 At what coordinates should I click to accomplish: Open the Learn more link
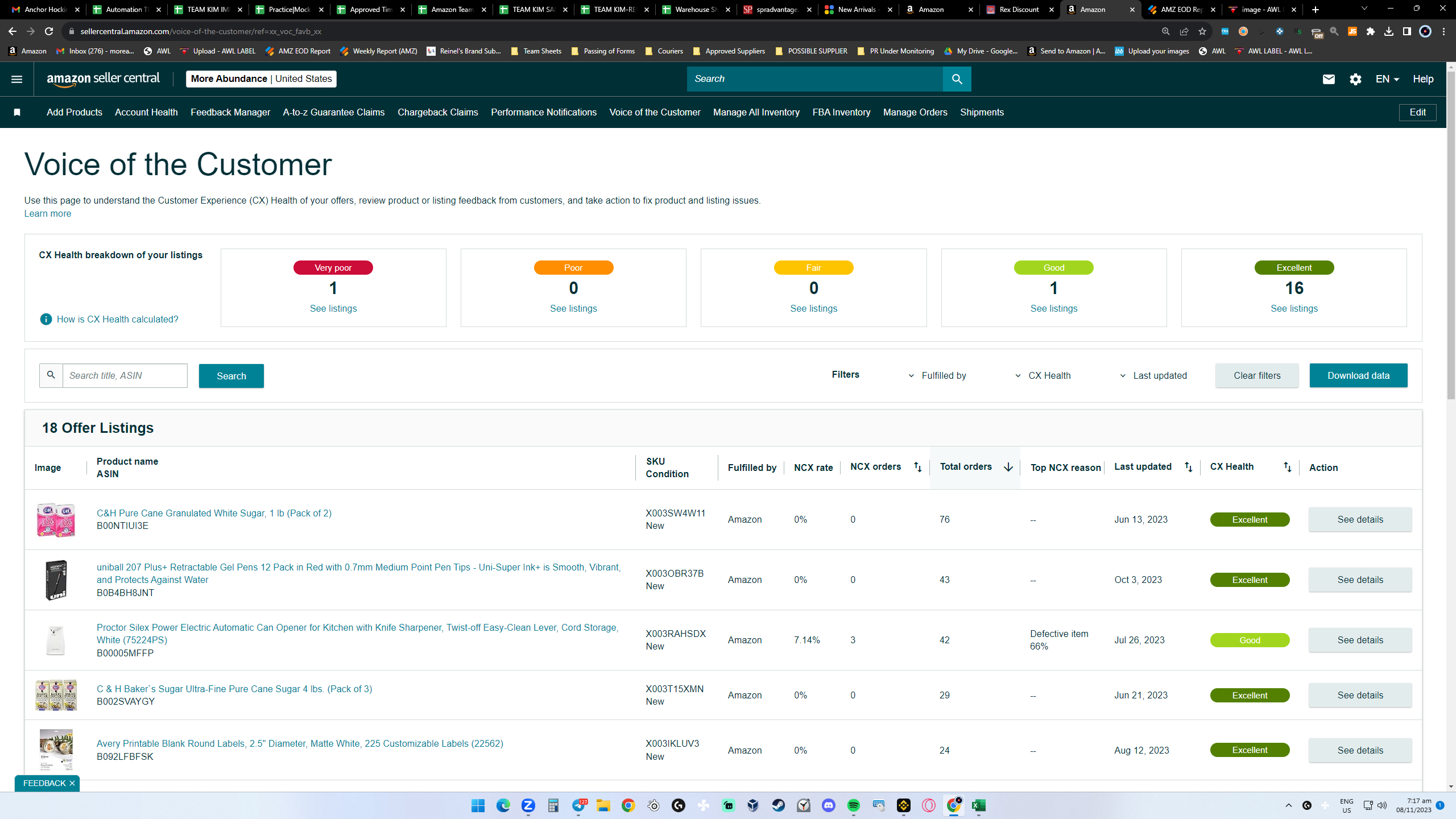point(48,214)
